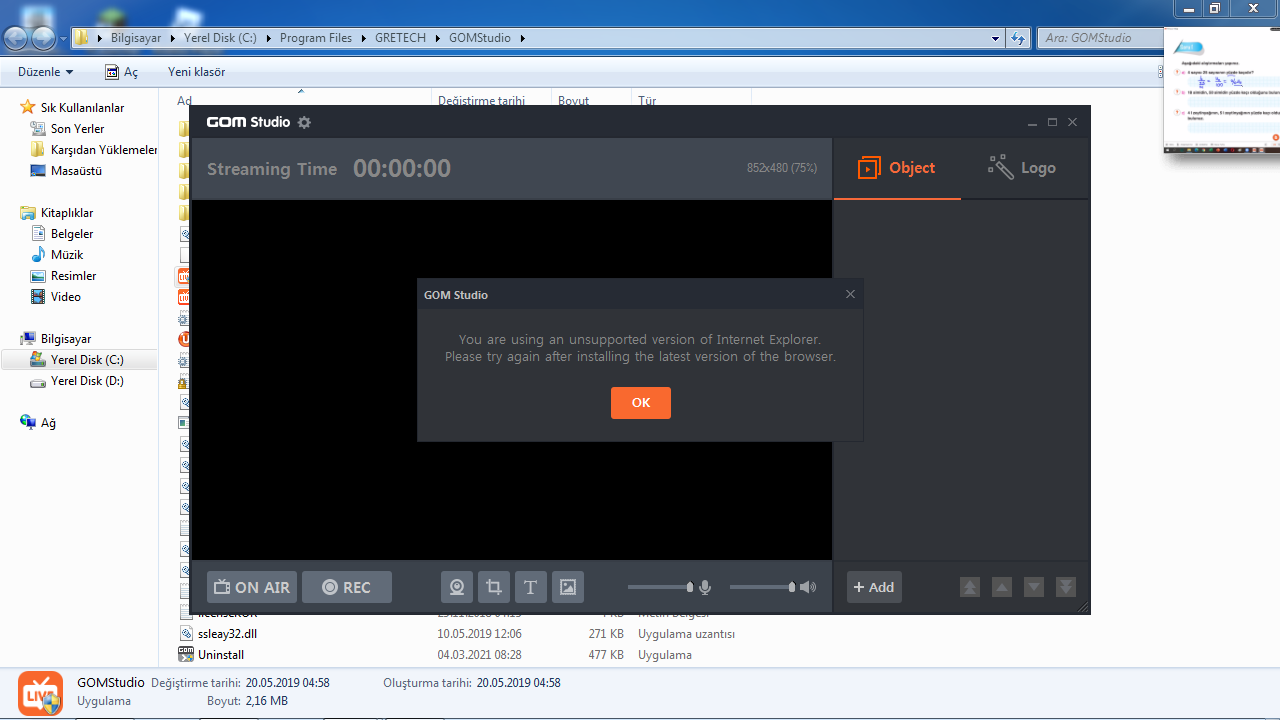Expand the address bar history dropdown
Screen dimensions: 1280x720
click(995, 38)
